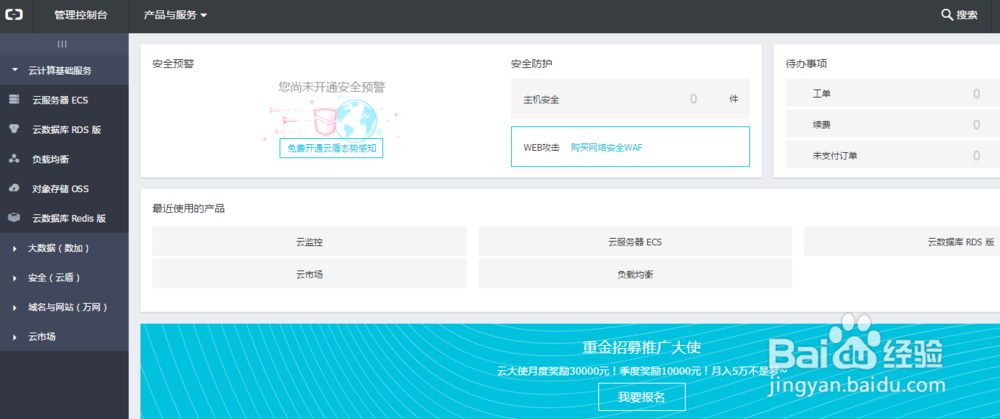Click the search magnifier icon

coord(947,15)
